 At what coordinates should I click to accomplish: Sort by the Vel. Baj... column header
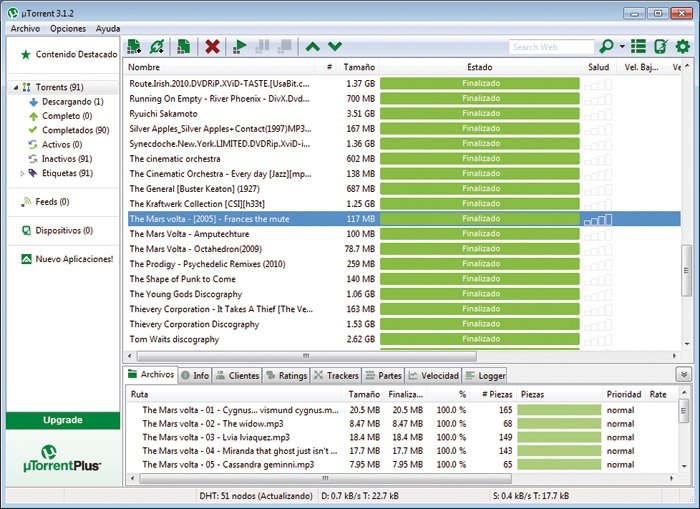(x=641, y=67)
